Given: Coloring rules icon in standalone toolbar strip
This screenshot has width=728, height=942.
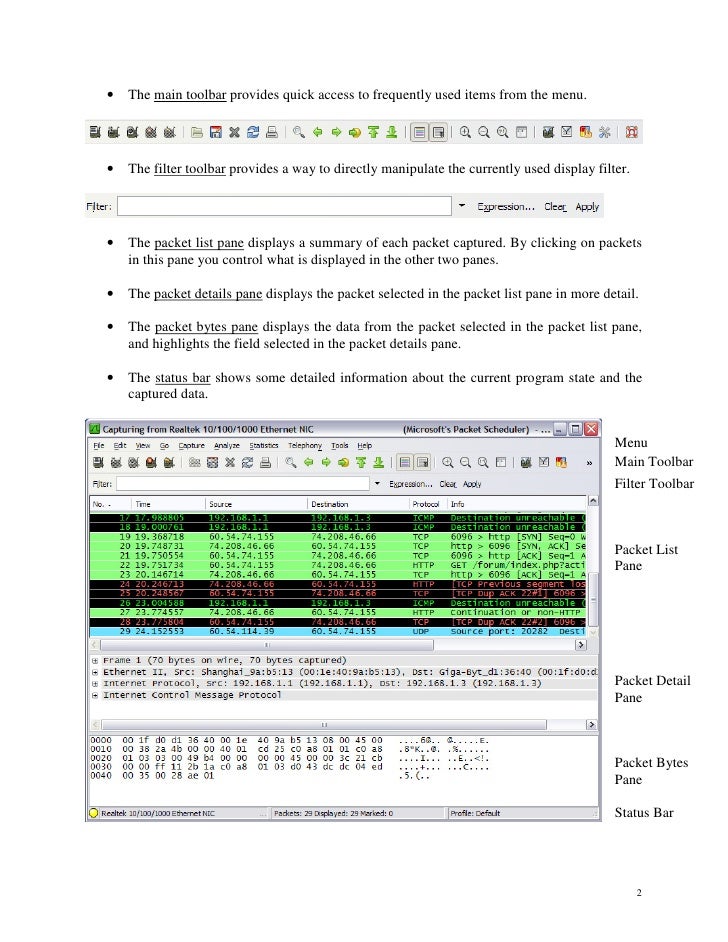Looking at the screenshot, I should (586, 132).
